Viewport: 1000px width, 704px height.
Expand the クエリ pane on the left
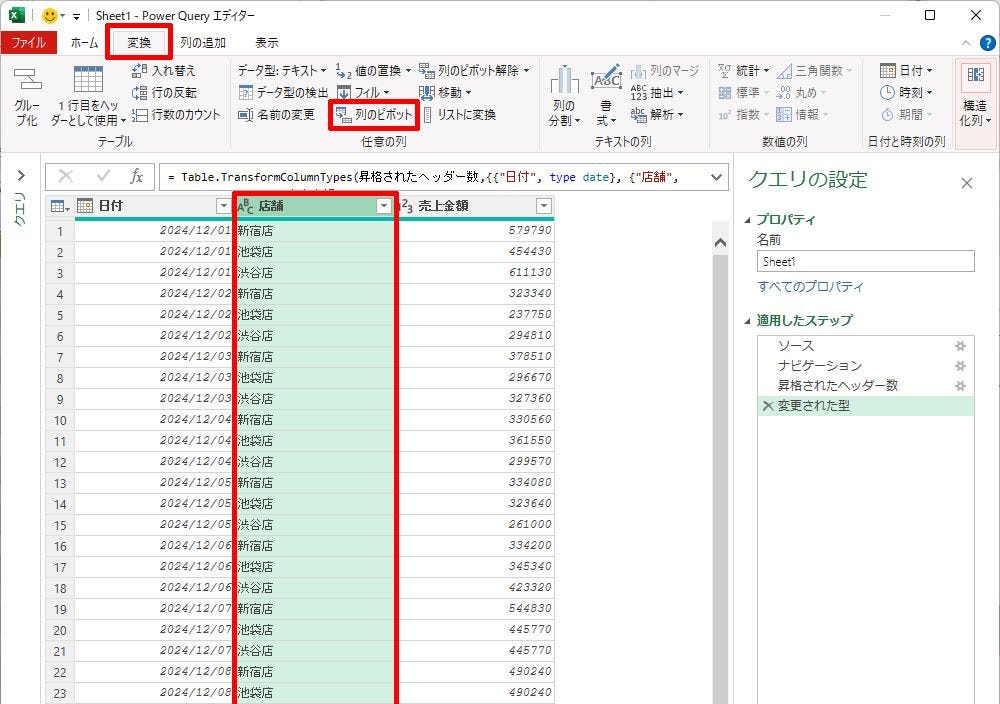[20, 176]
